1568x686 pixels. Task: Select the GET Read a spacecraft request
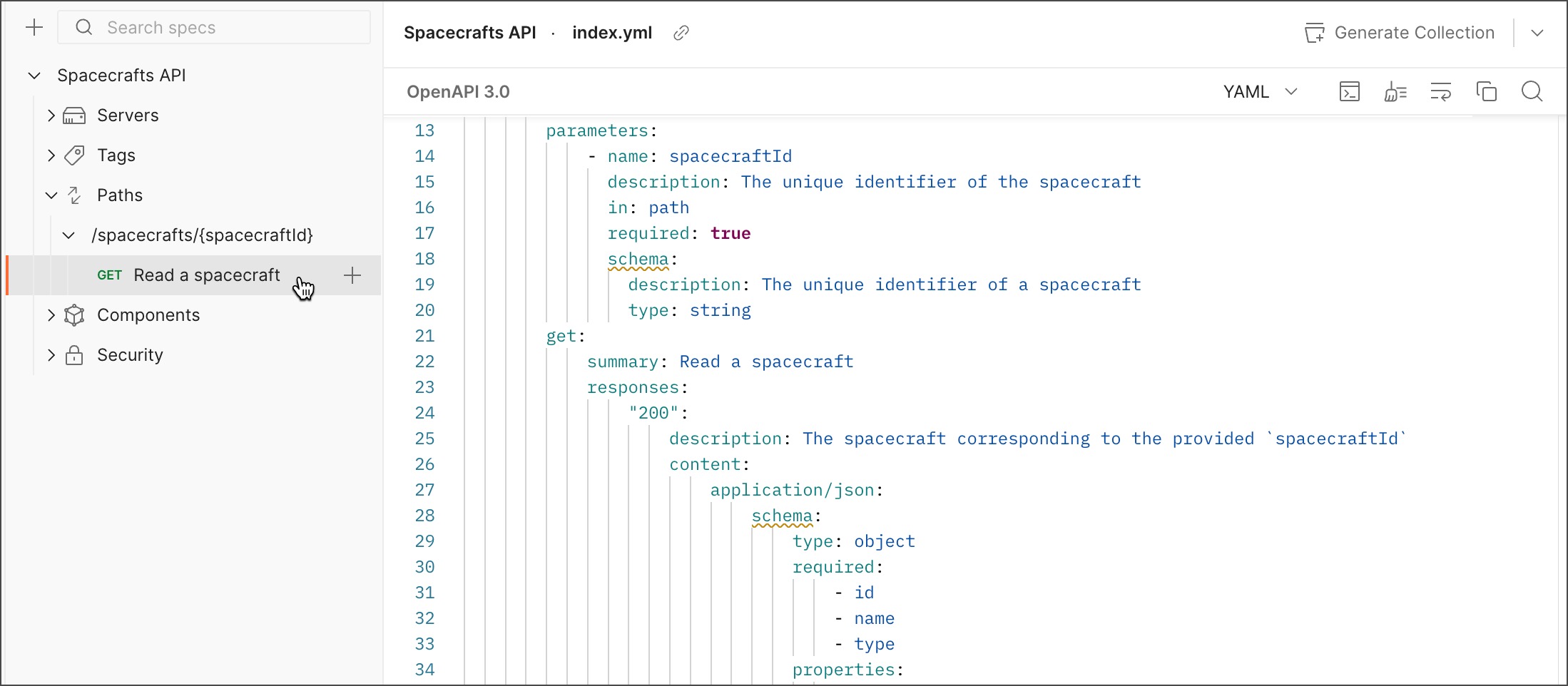pyautogui.click(x=207, y=275)
